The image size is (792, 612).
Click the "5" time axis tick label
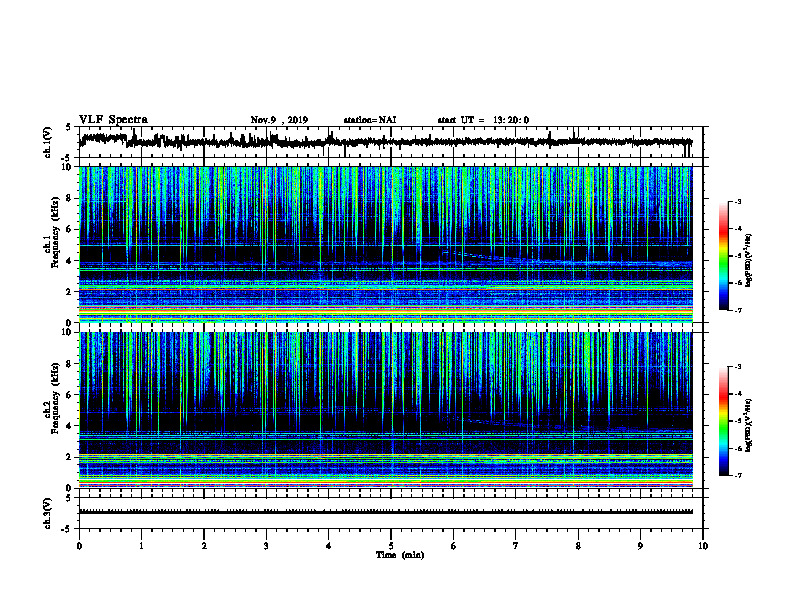coord(391,546)
